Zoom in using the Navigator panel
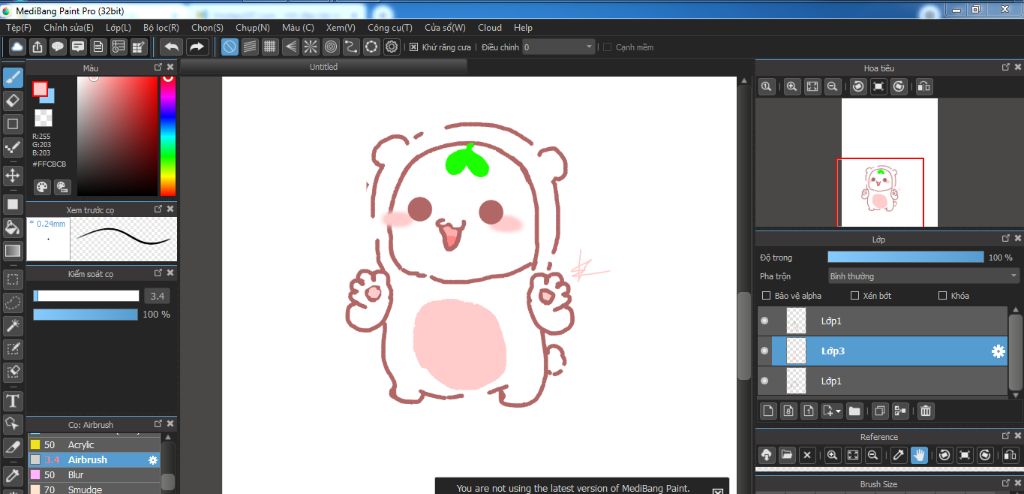This screenshot has height=494, width=1024. (x=792, y=86)
